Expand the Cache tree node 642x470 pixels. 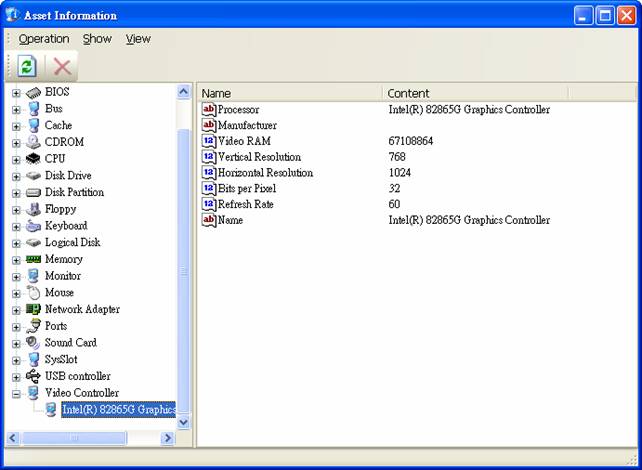tap(16, 127)
